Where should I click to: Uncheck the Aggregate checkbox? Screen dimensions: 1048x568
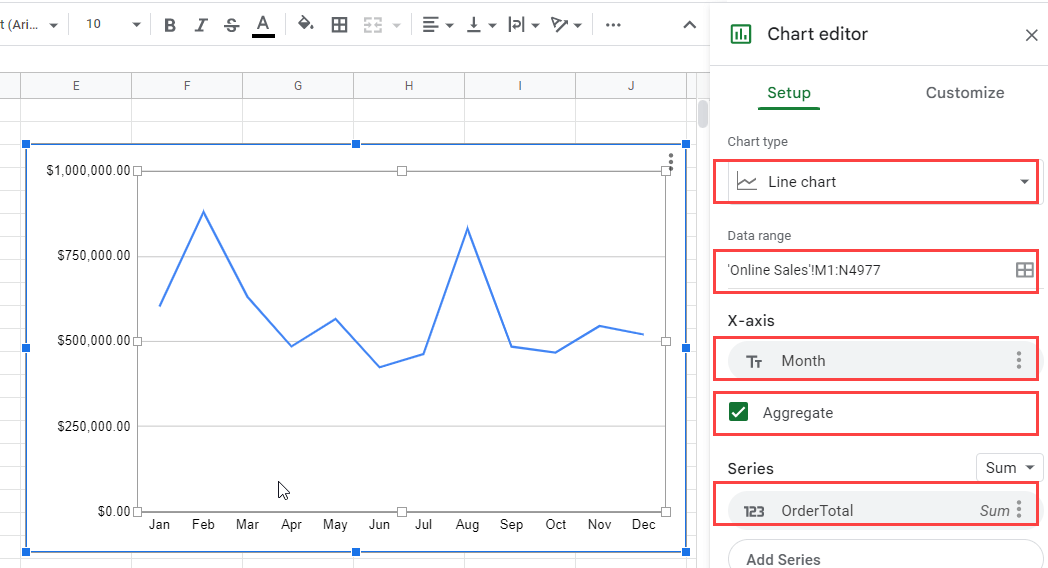[x=739, y=412]
